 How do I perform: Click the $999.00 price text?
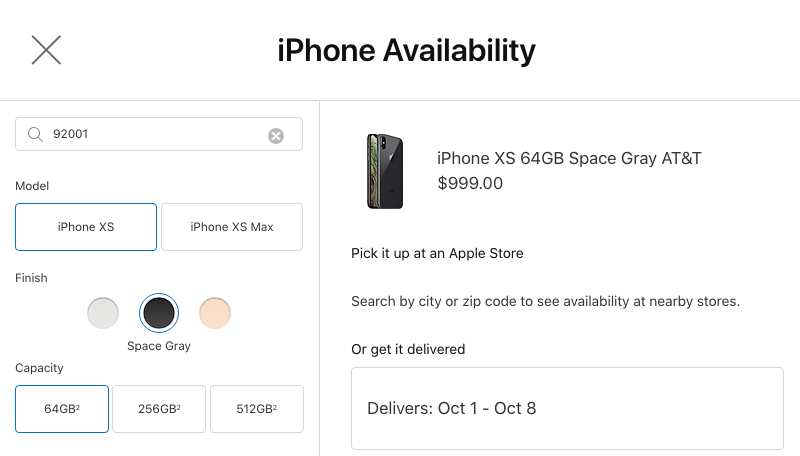click(x=470, y=183)
